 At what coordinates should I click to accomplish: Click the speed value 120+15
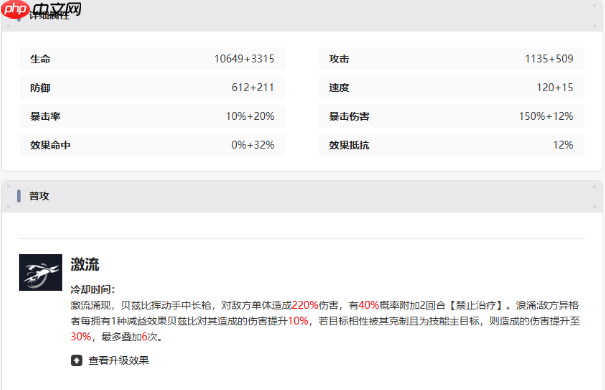pos(555,88)
